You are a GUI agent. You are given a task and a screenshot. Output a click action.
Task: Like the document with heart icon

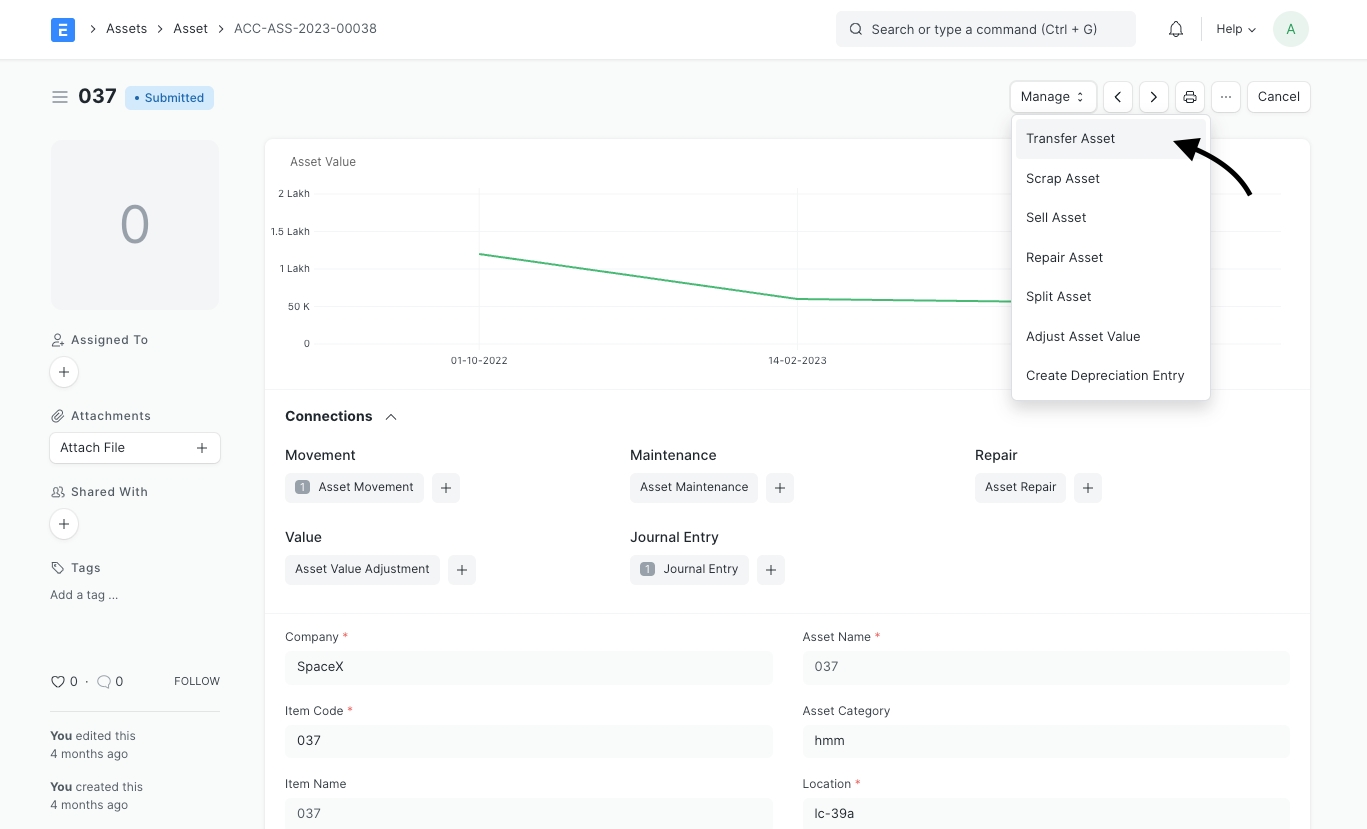tap(58, 681)
